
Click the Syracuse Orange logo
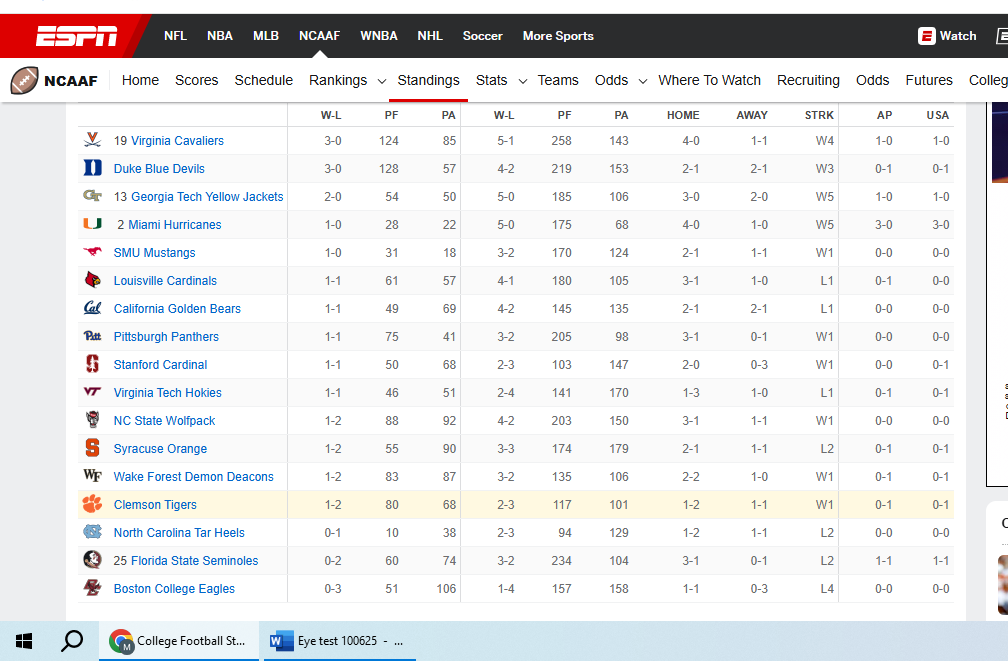click(92, 449)
